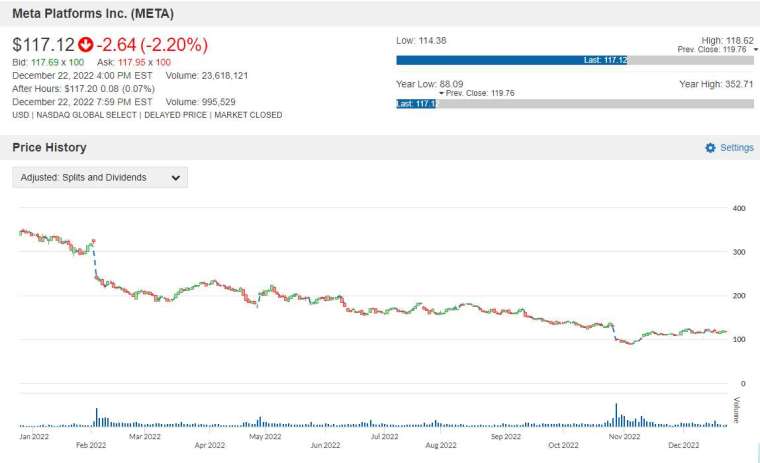
Task: Click the DELAYED PRICE label
Action: click(x=175, y=115)
